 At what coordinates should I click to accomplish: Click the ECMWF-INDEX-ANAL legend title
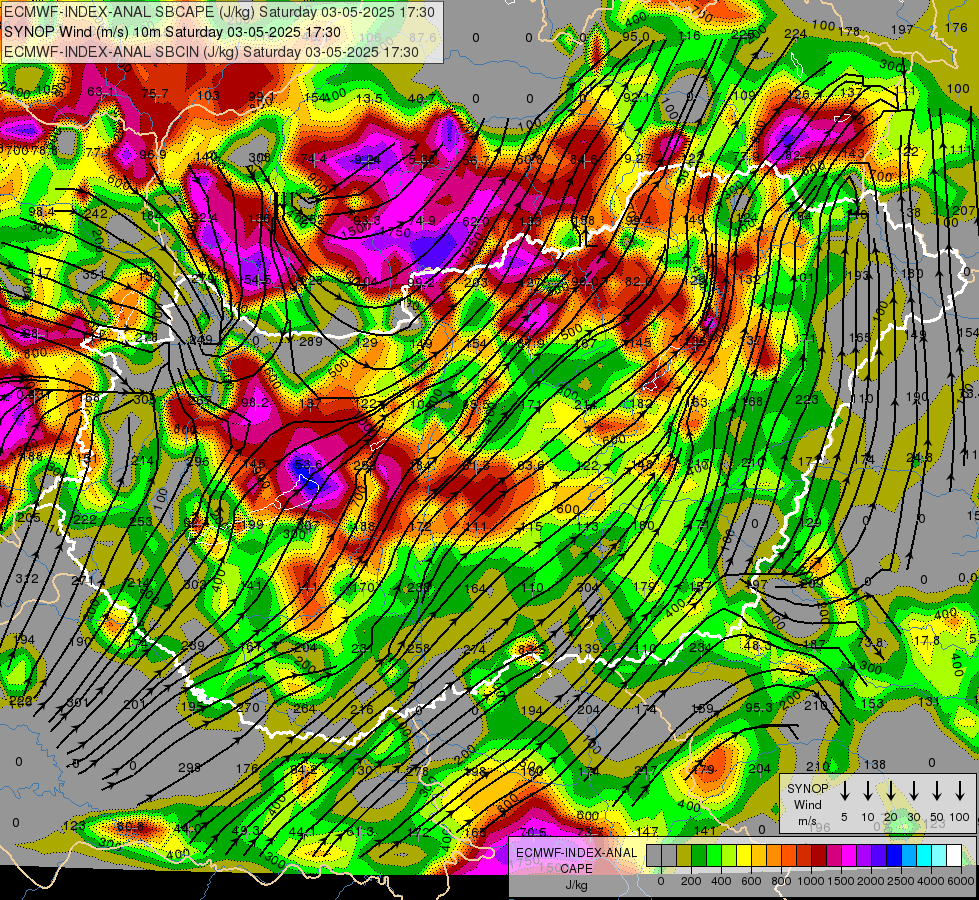577,853
